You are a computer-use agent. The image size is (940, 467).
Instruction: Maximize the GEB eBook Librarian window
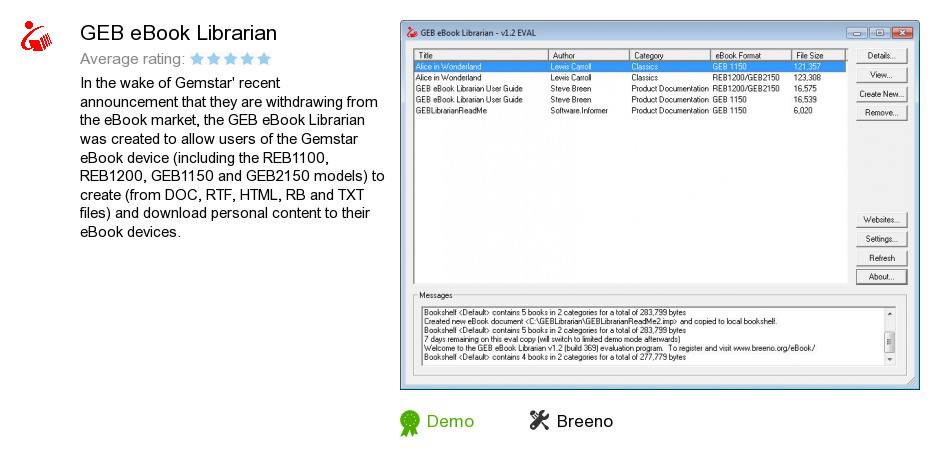tap(878, 33)
